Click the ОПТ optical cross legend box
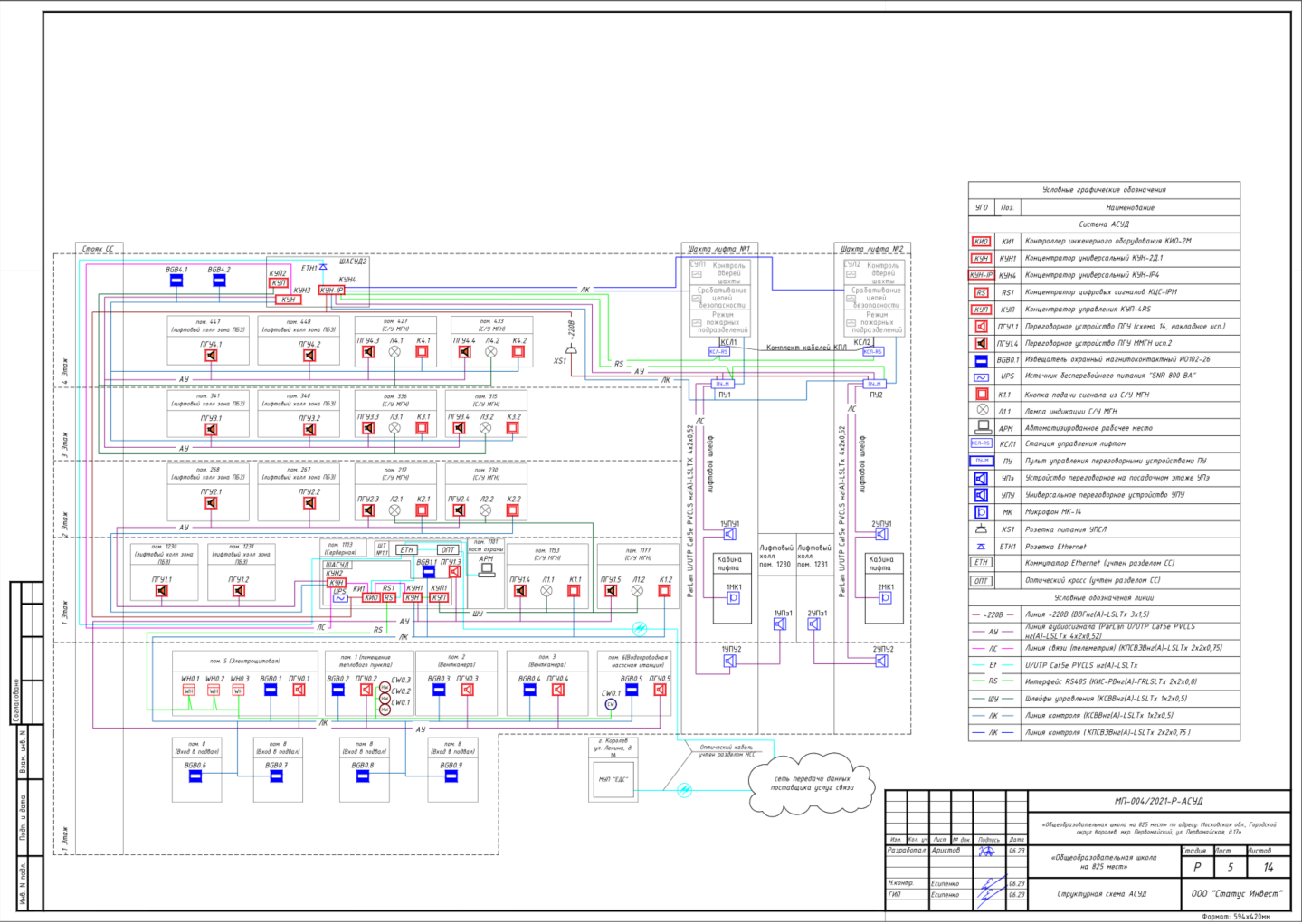 coord(981,581)
